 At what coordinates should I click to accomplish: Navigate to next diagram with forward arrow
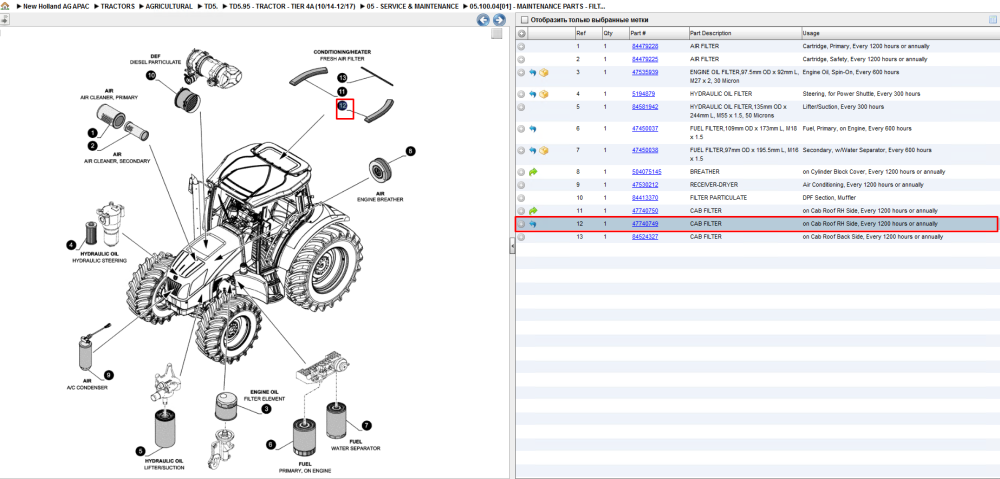499,20
